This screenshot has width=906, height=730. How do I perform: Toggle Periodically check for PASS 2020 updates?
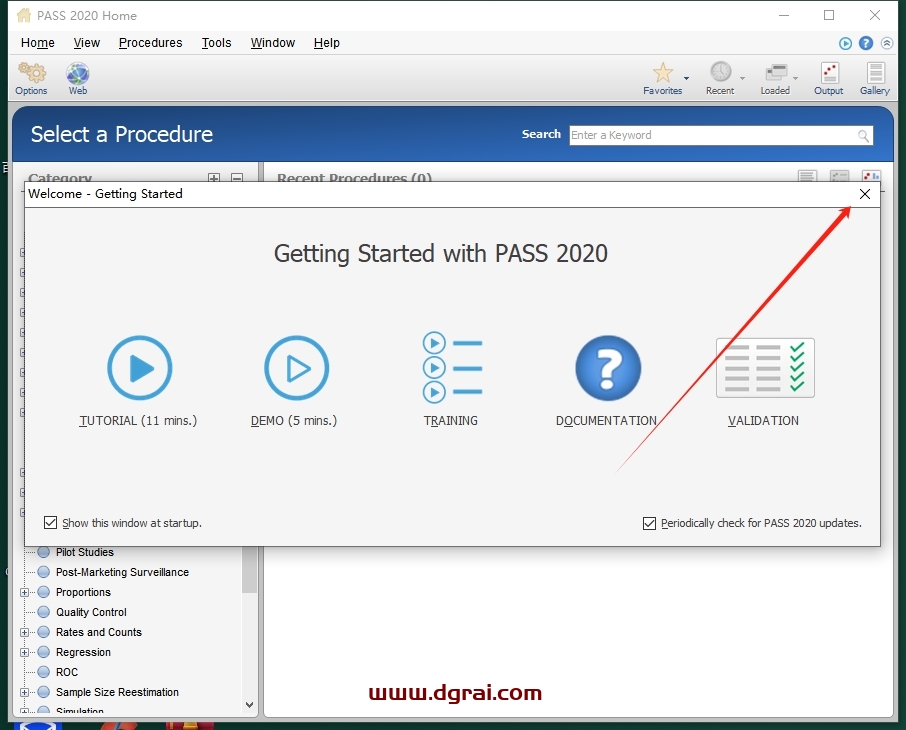pyautogui.click(x=649, y=523)
